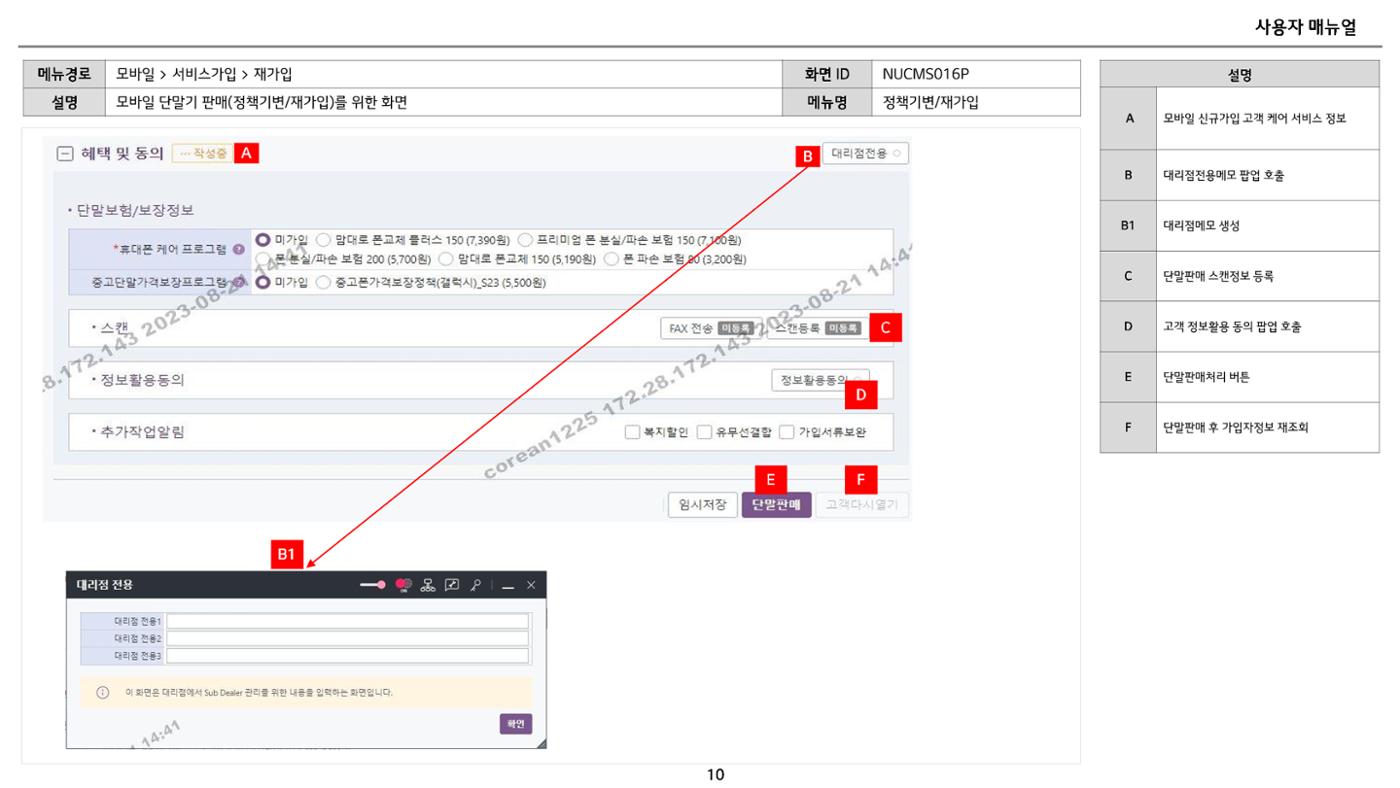Open the 대리점전용 memo button

tap(866, 154)
